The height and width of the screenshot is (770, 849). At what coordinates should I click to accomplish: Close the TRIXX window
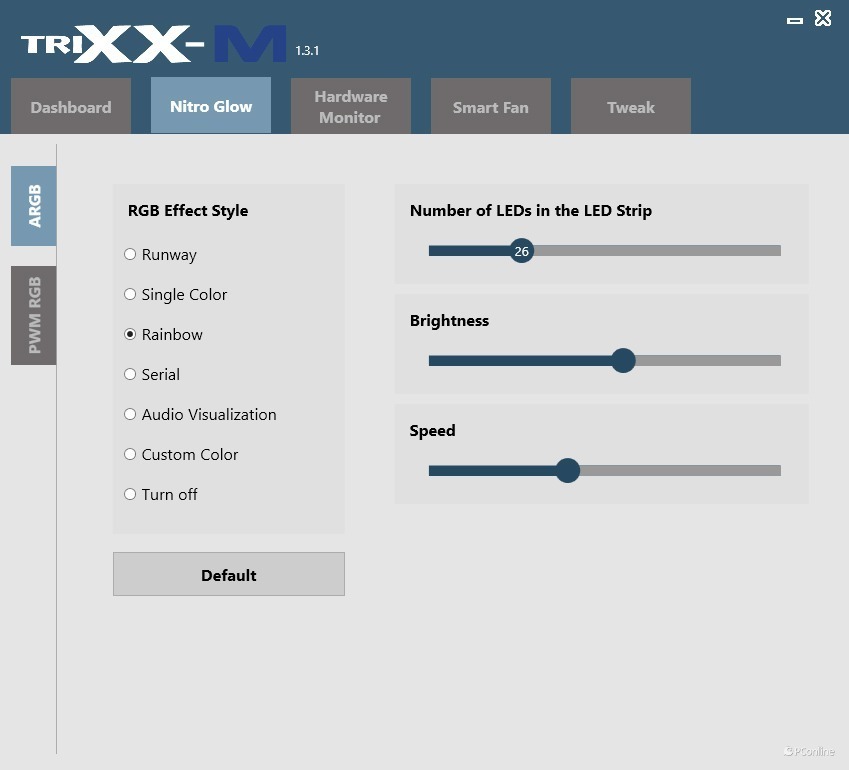point(822,18)
